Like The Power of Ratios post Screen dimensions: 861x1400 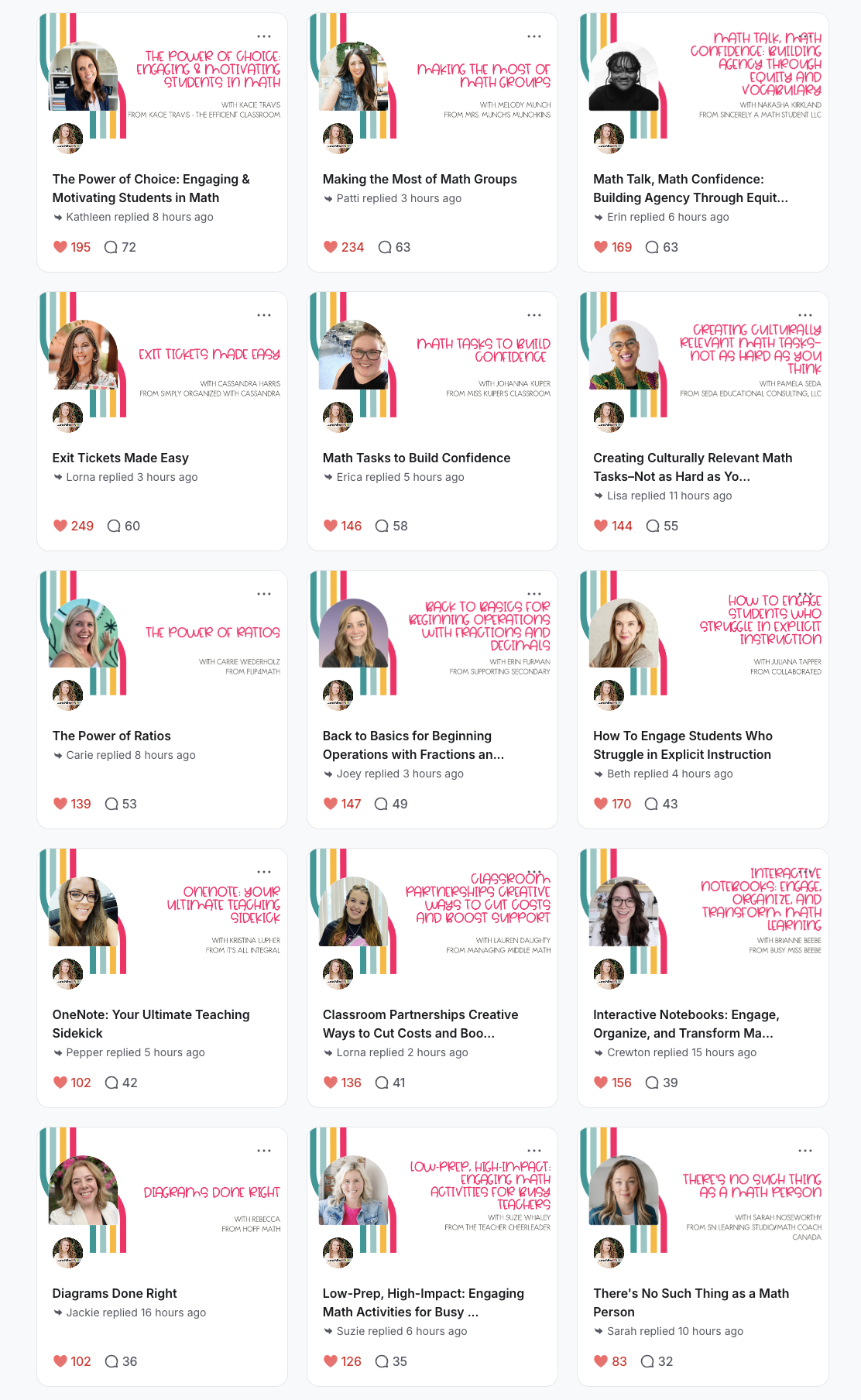tap(60, 804)
